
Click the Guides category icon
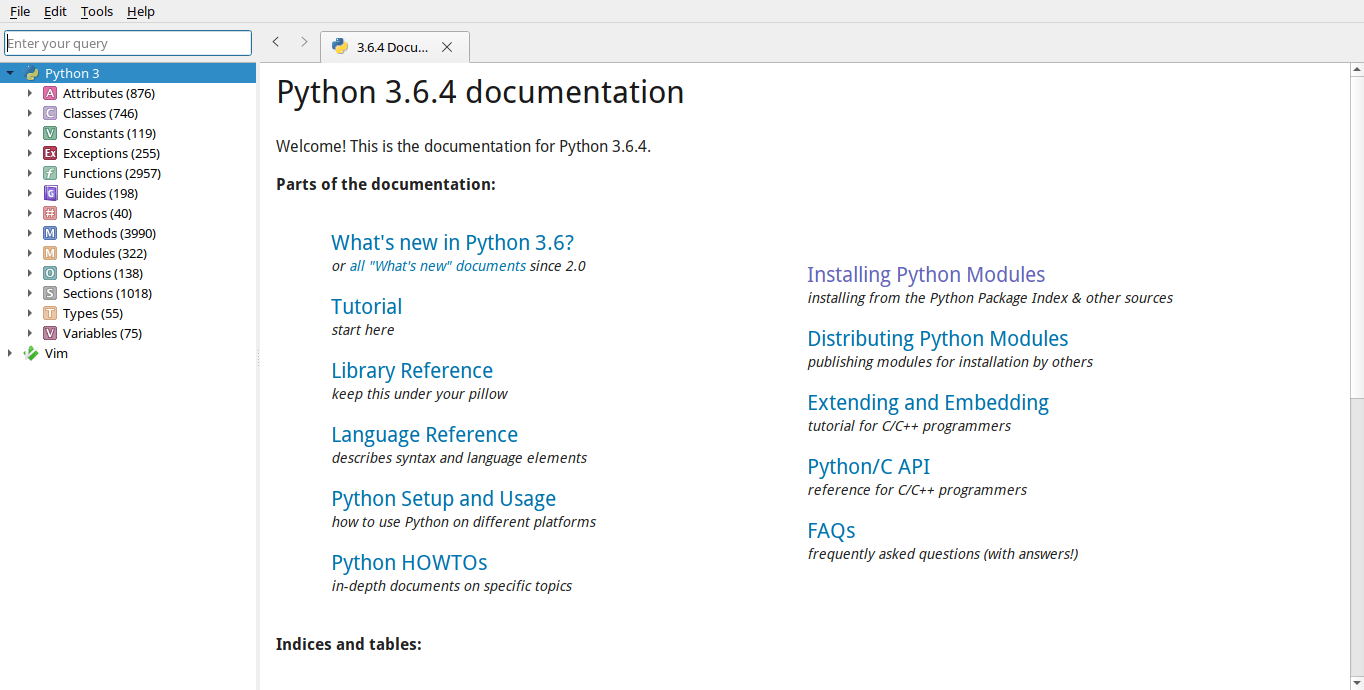point(50,193)
